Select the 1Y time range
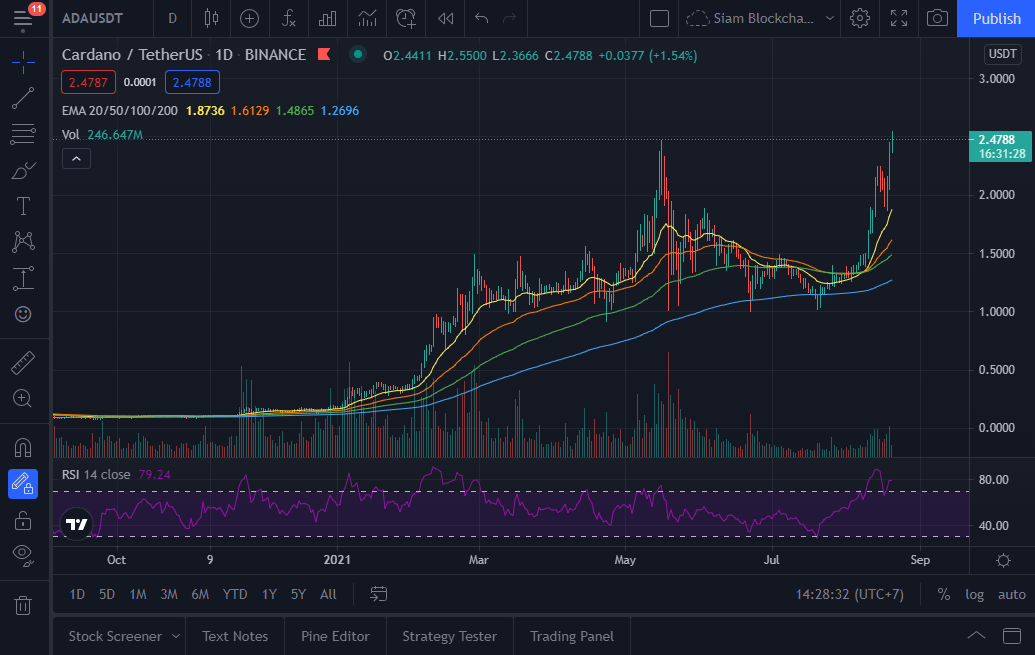The width and height of the screenshot is (1035, 655). click(268, 594)
